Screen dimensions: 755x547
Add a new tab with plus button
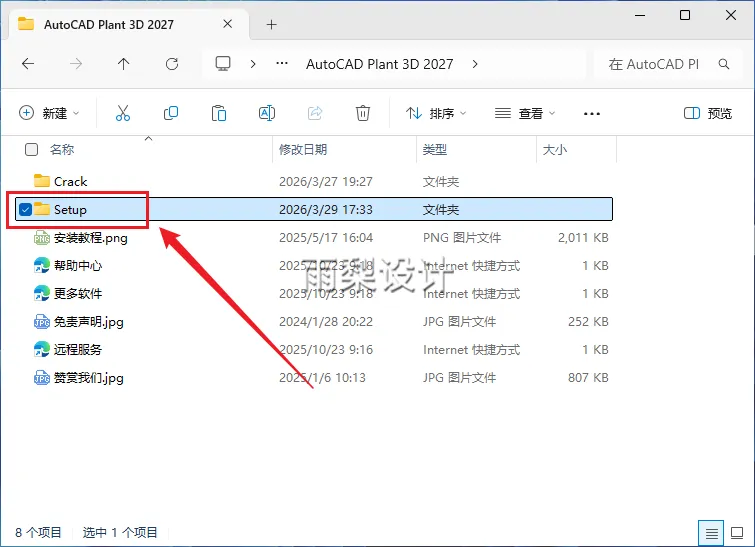pyautogui.click(x=272, y=25)
